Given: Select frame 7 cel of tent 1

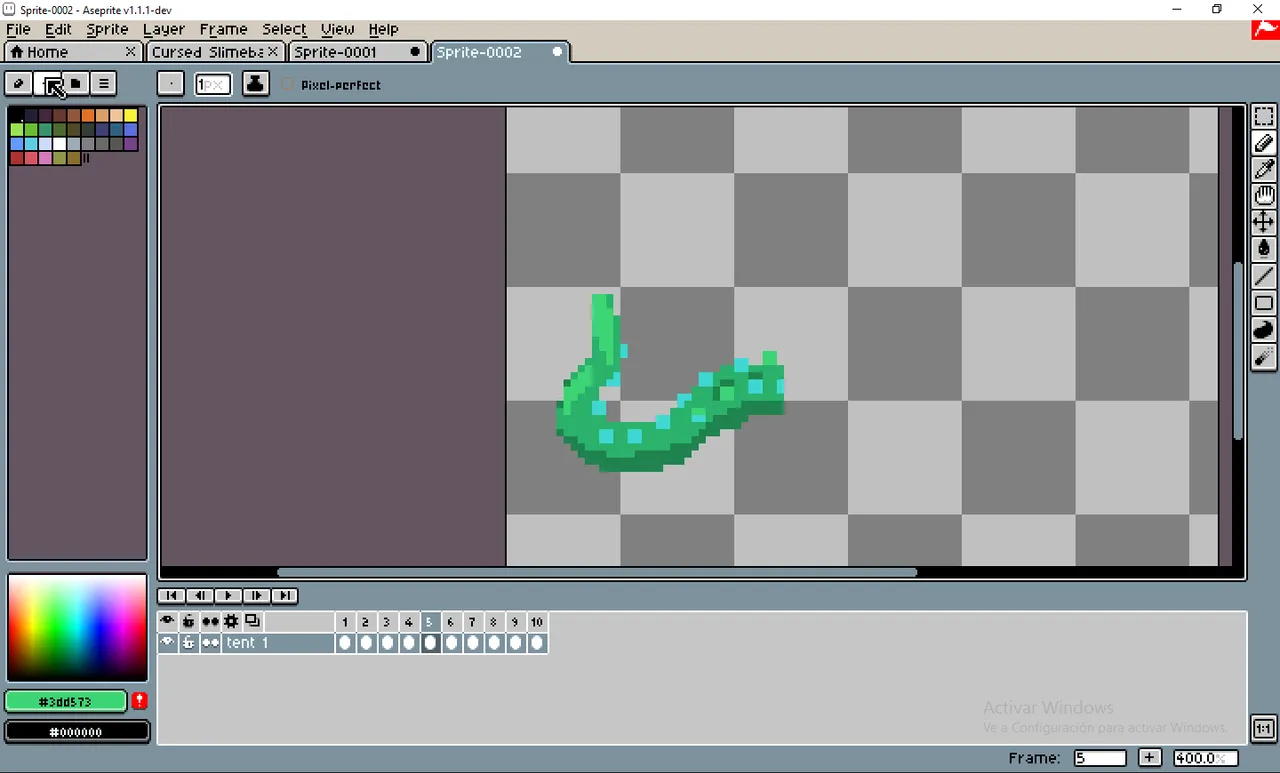Looking at the screenshot, I should click(x=473, y=642).
